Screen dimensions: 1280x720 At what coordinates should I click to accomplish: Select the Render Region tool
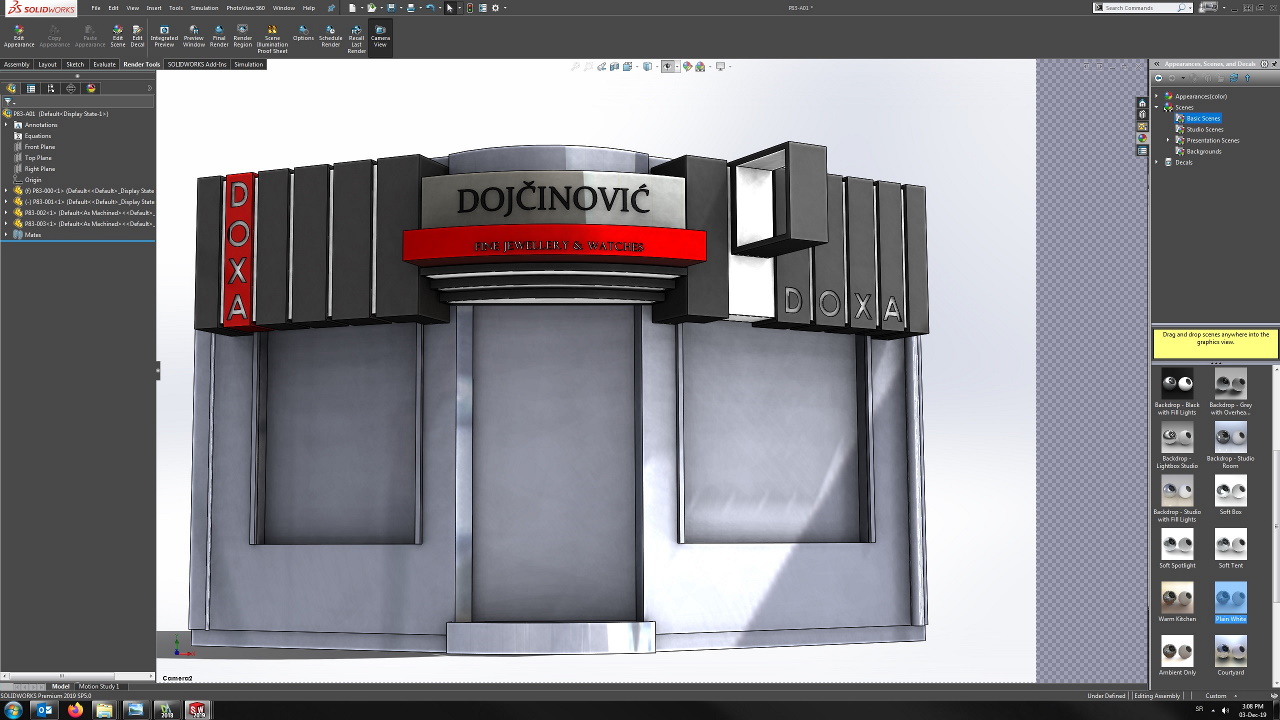tap(242, 36)
